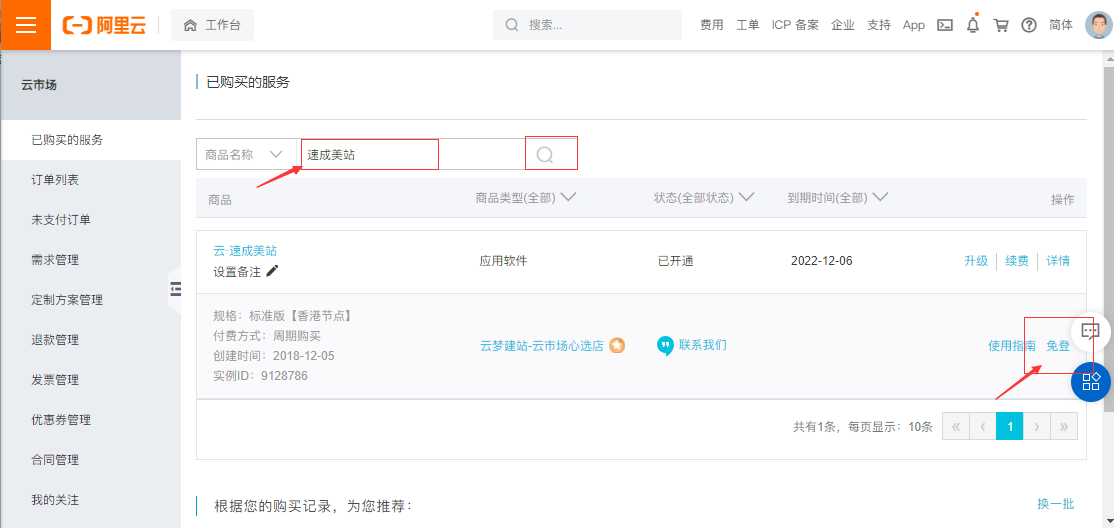Go to first page of pagination

point(956,426)
